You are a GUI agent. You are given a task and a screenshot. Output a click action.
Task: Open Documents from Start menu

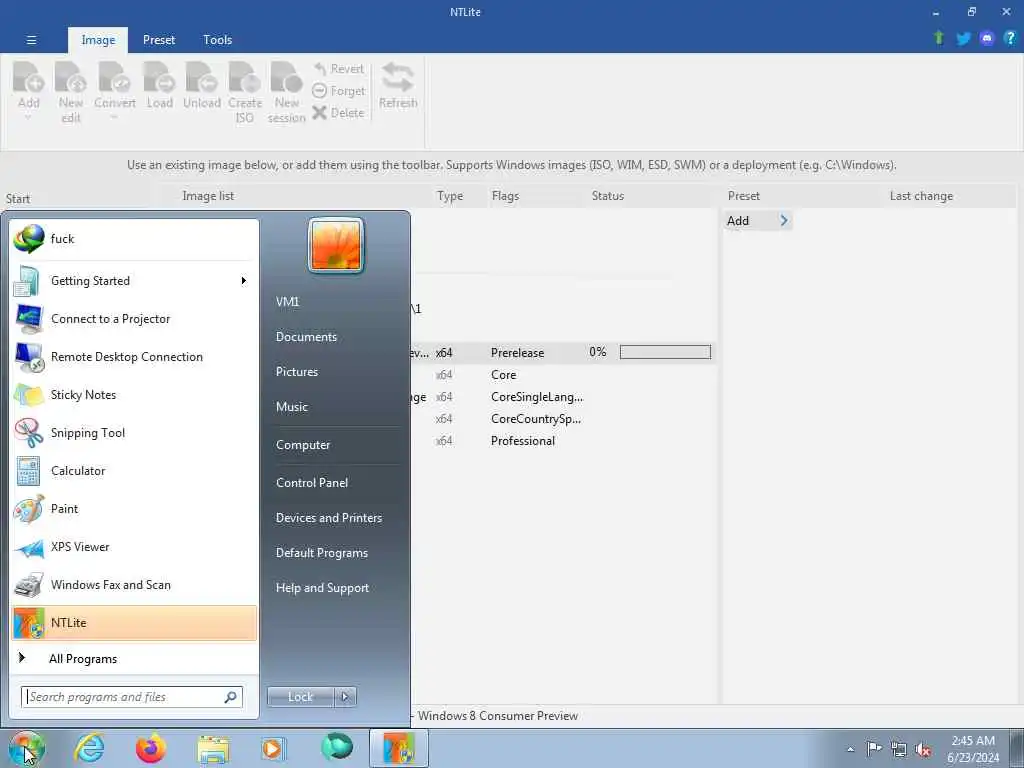[x=306, y=337]
